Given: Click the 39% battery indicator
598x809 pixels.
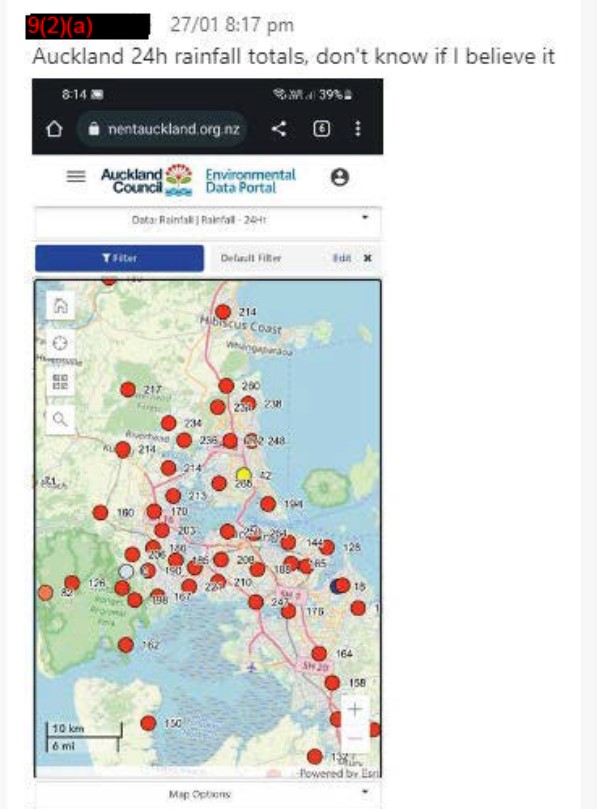Looking at the screenshot, I should [x=336, y=95].
